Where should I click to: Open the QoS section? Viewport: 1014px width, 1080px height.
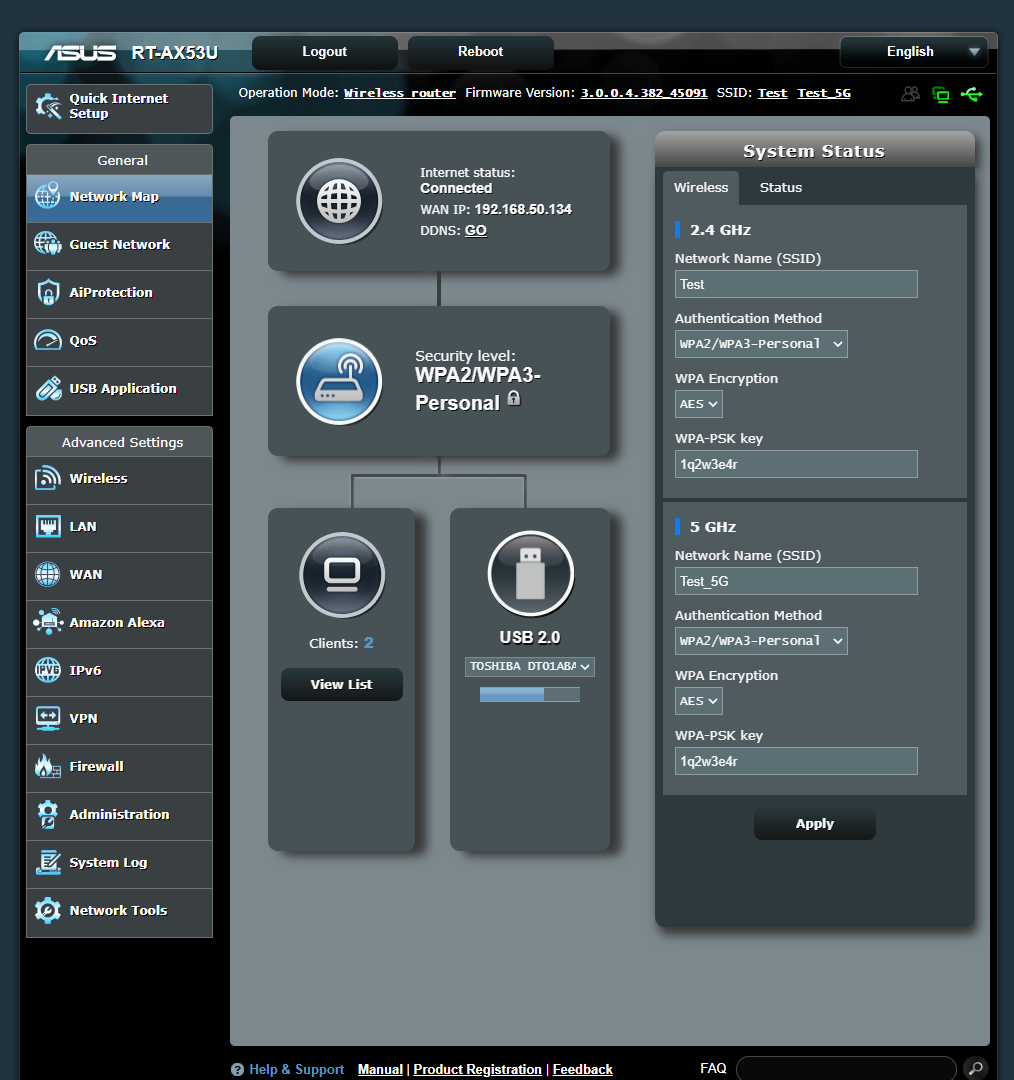click(x=82, y=341)
